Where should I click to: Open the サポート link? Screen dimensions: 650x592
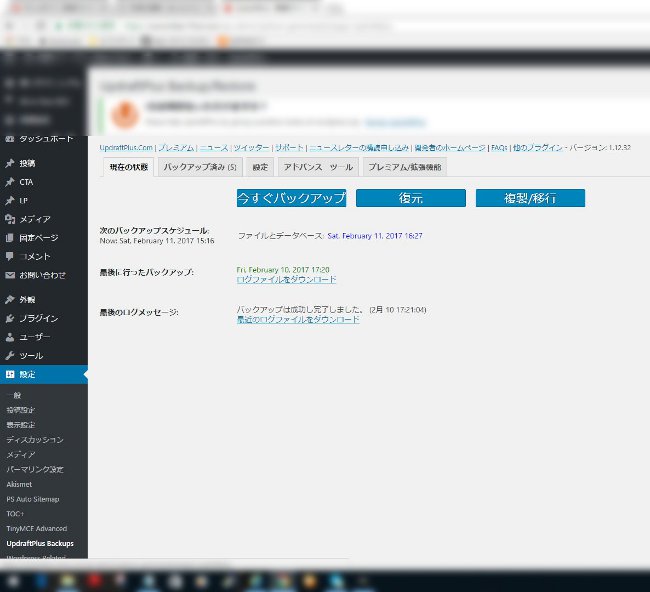[x=289, y=148]
